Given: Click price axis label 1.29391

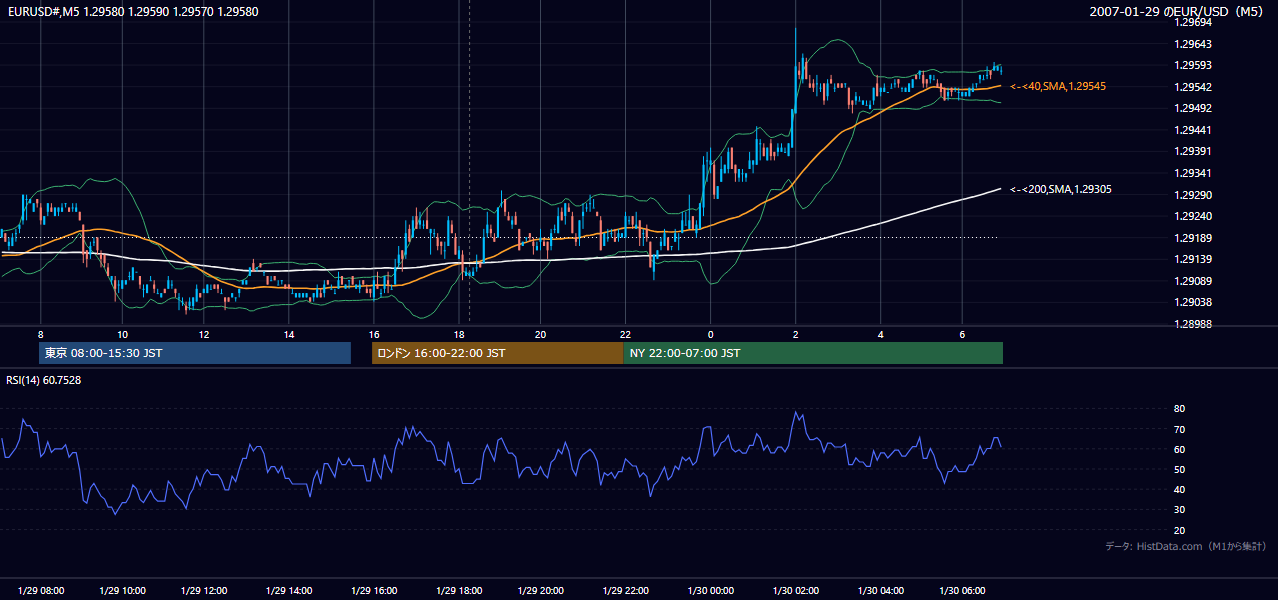Looking at the screenshot, I should [x=1194, y=152].
